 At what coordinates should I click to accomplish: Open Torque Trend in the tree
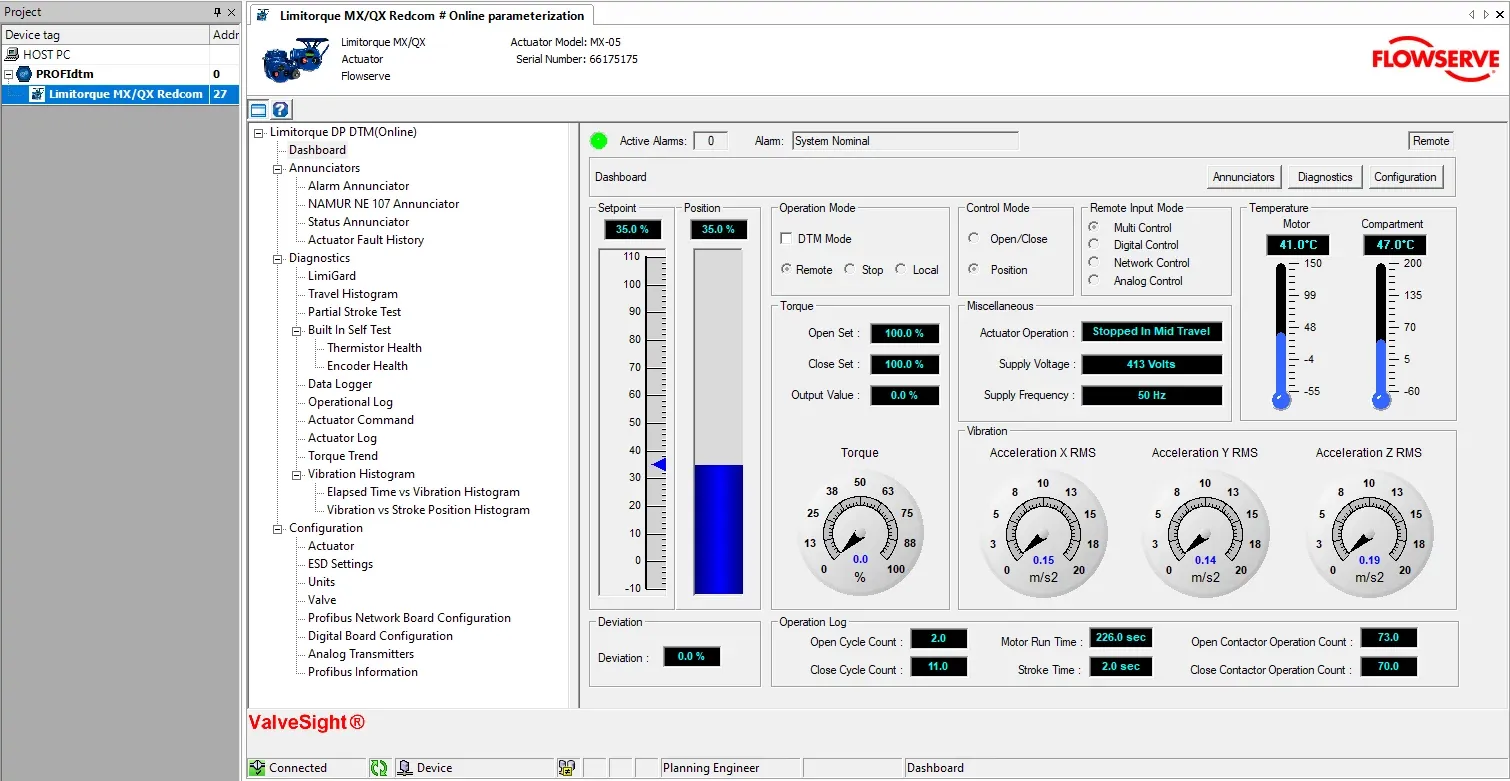(x=343, y=456)
